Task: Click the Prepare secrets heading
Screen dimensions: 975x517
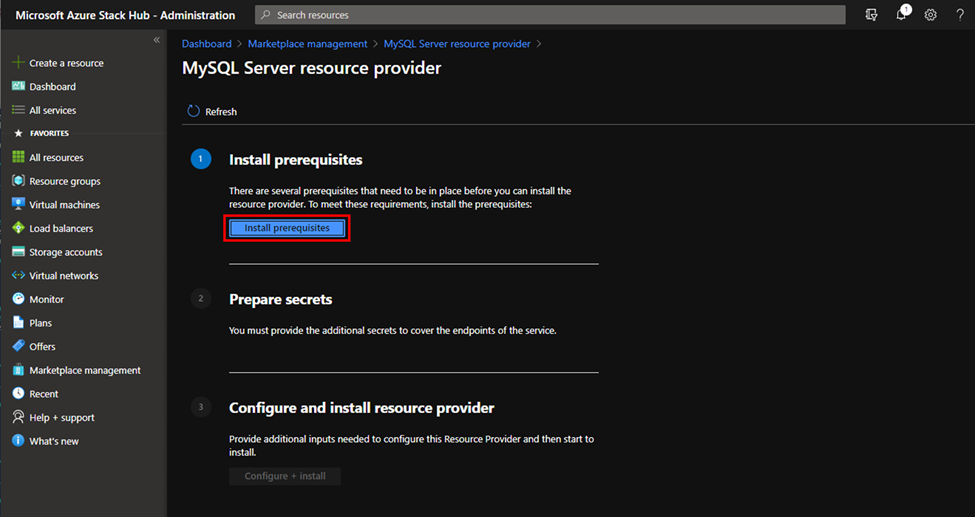Action: (x=280, y=299)
